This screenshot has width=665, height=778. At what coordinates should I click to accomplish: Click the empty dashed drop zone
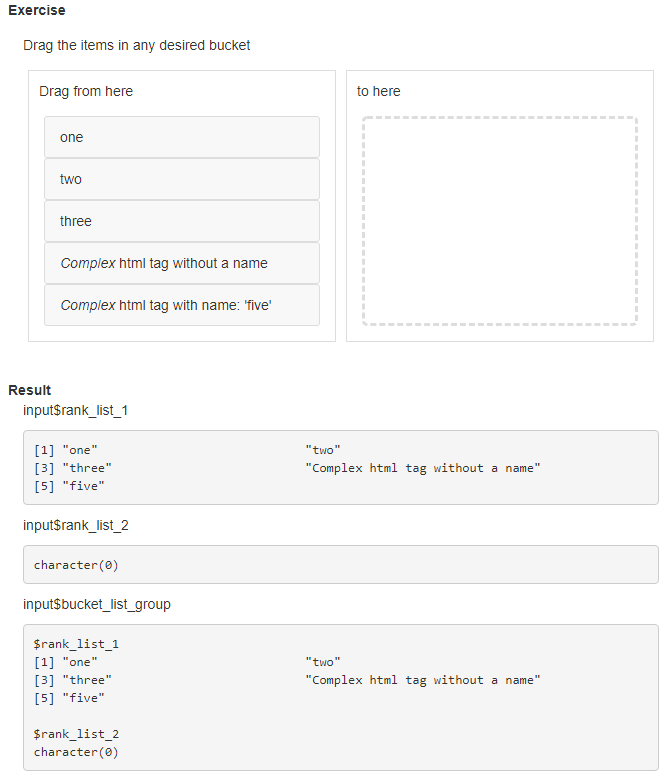(x=499, y=221)
